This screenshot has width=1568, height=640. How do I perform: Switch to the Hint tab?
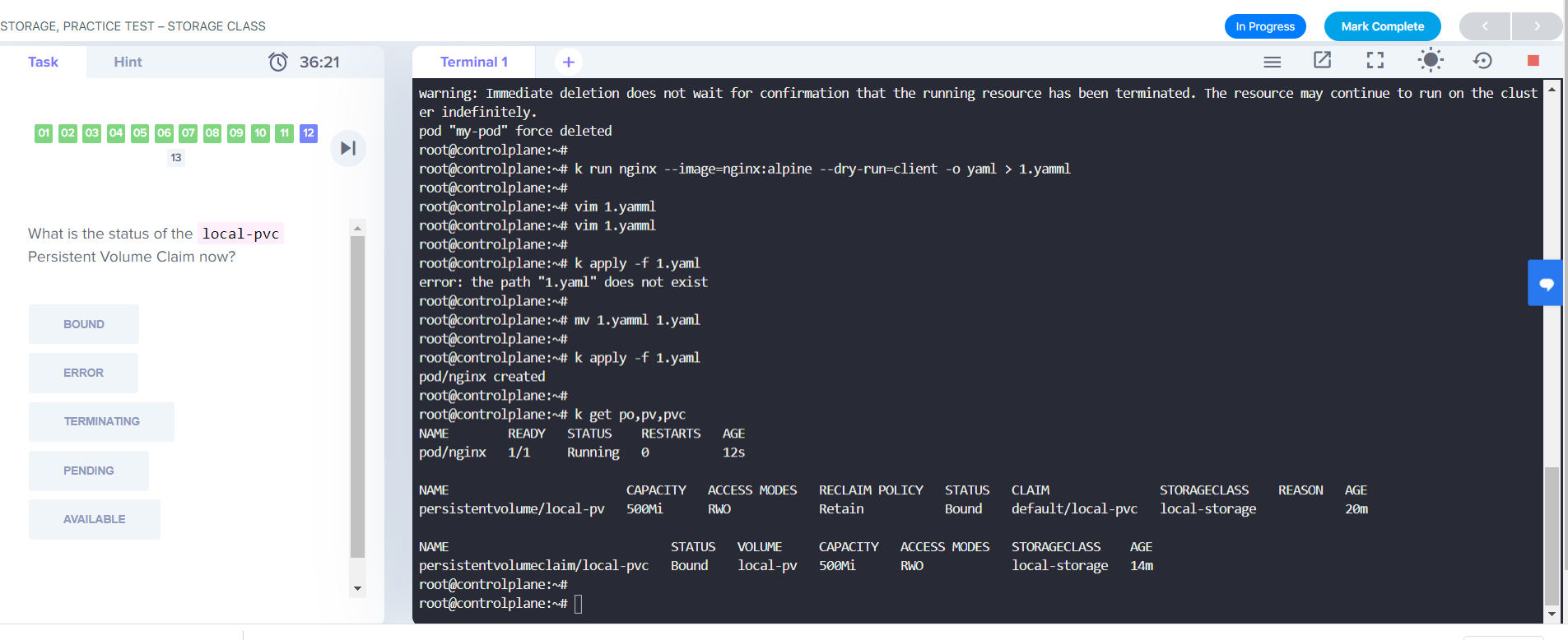[128, 62]
